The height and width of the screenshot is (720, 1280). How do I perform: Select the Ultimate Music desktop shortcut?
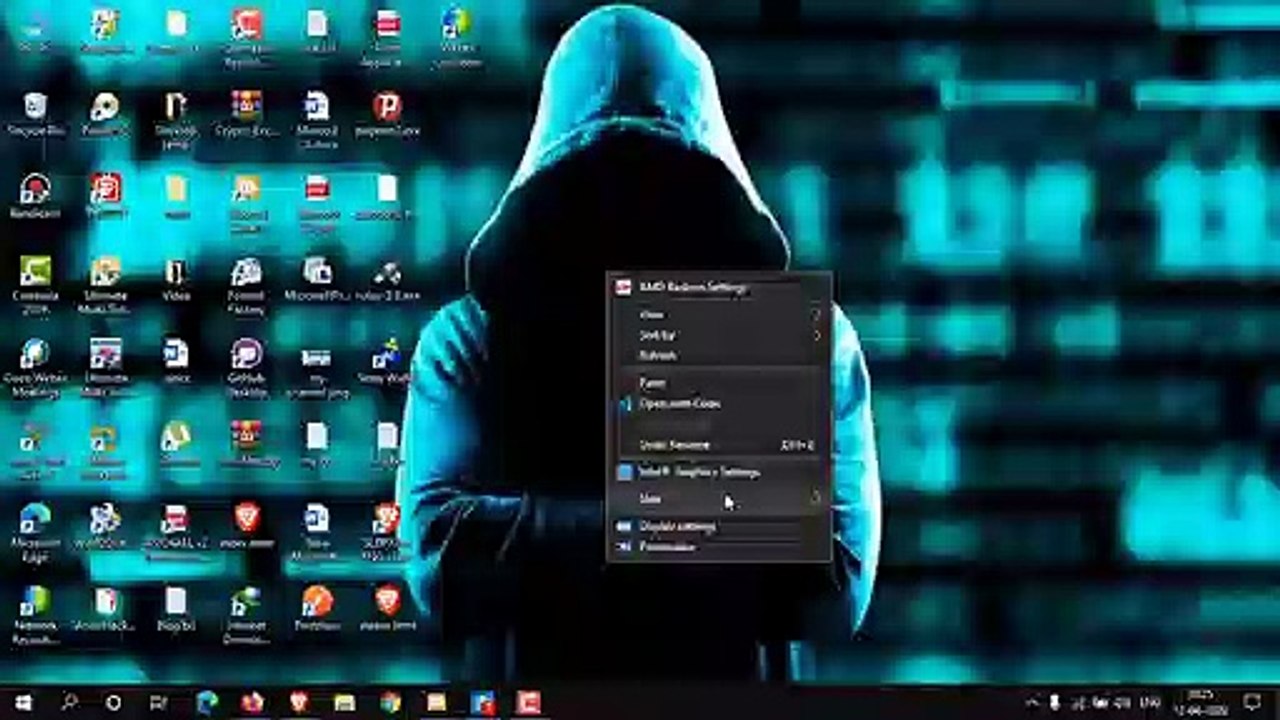pyautogui.click(x=105, y=285)
